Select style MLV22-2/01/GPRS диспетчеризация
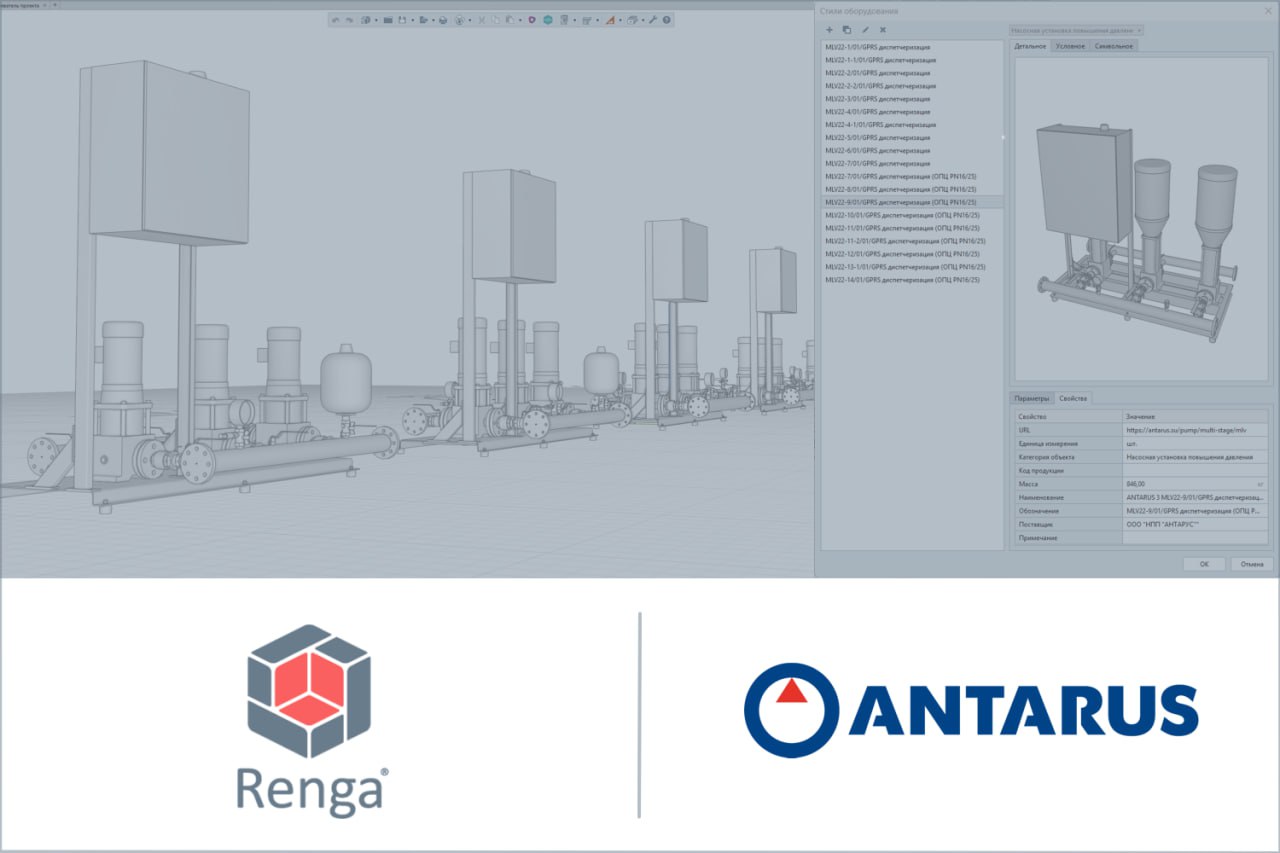The height and width of the screenshot is (853, 1280). pos(912,73)
